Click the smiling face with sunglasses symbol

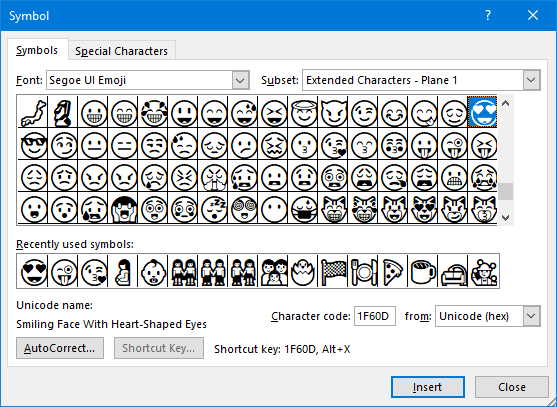[33, 145]
